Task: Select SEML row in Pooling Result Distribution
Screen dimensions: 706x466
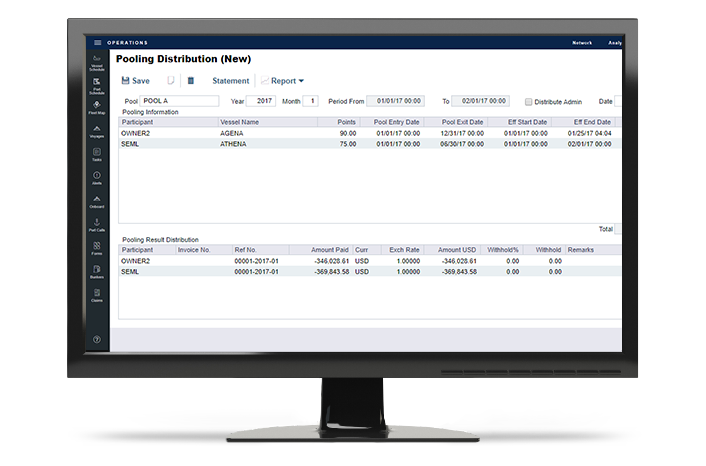Action: click(x=370, y=272)
